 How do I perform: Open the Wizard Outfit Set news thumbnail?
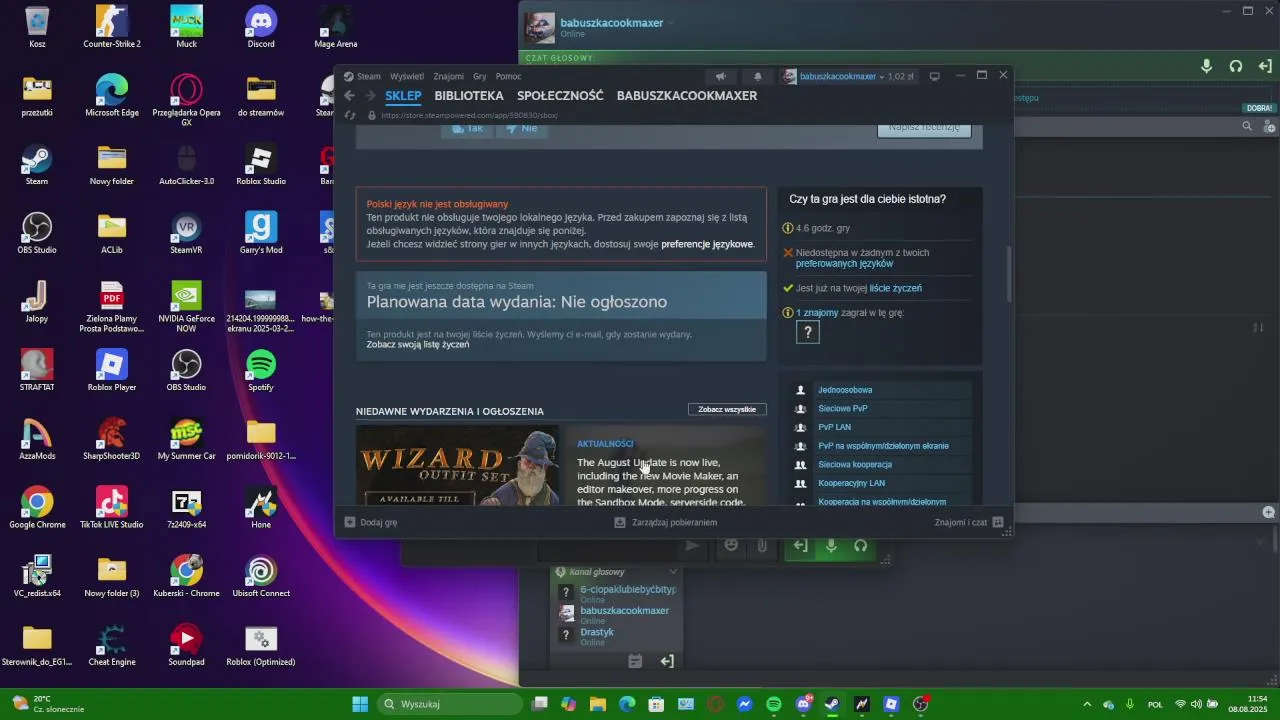[458, 466]
